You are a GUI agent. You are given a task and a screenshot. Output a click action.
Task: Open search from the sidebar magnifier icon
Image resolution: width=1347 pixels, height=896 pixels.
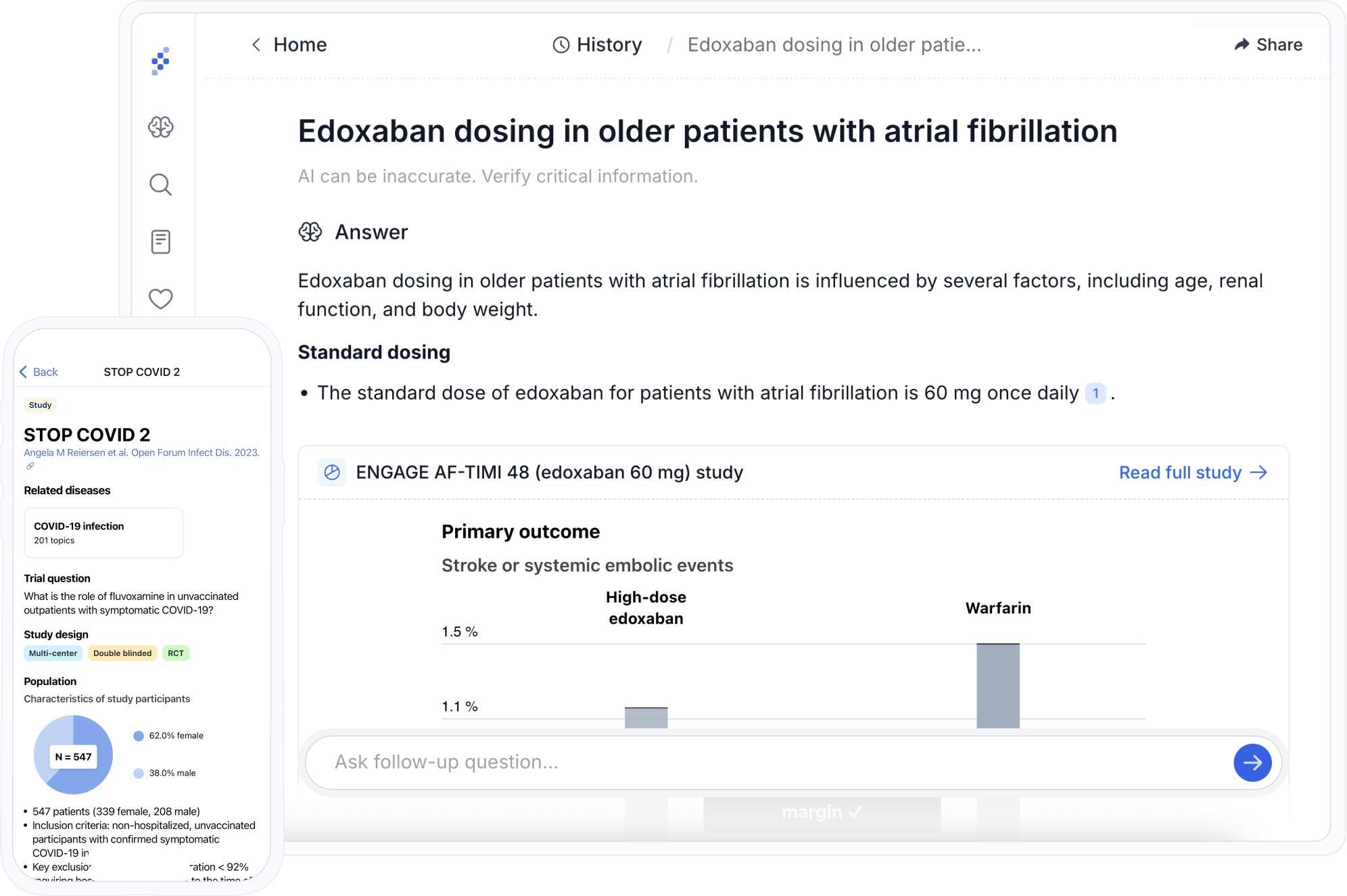(x=160, y=184)
